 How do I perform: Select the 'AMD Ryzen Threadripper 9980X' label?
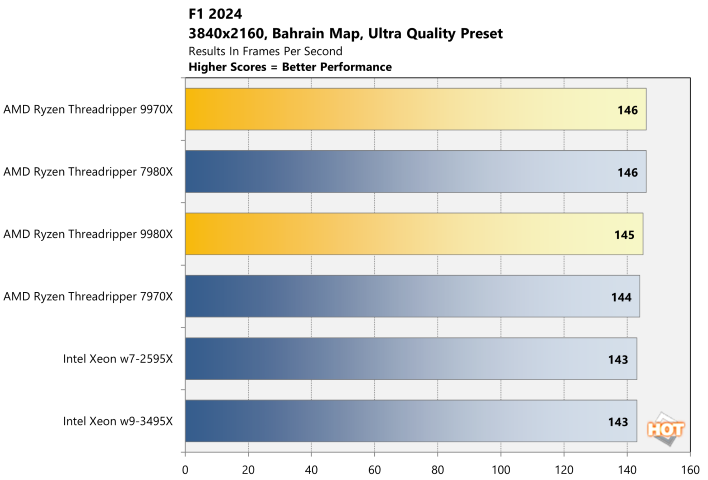[x=88, y=234]
